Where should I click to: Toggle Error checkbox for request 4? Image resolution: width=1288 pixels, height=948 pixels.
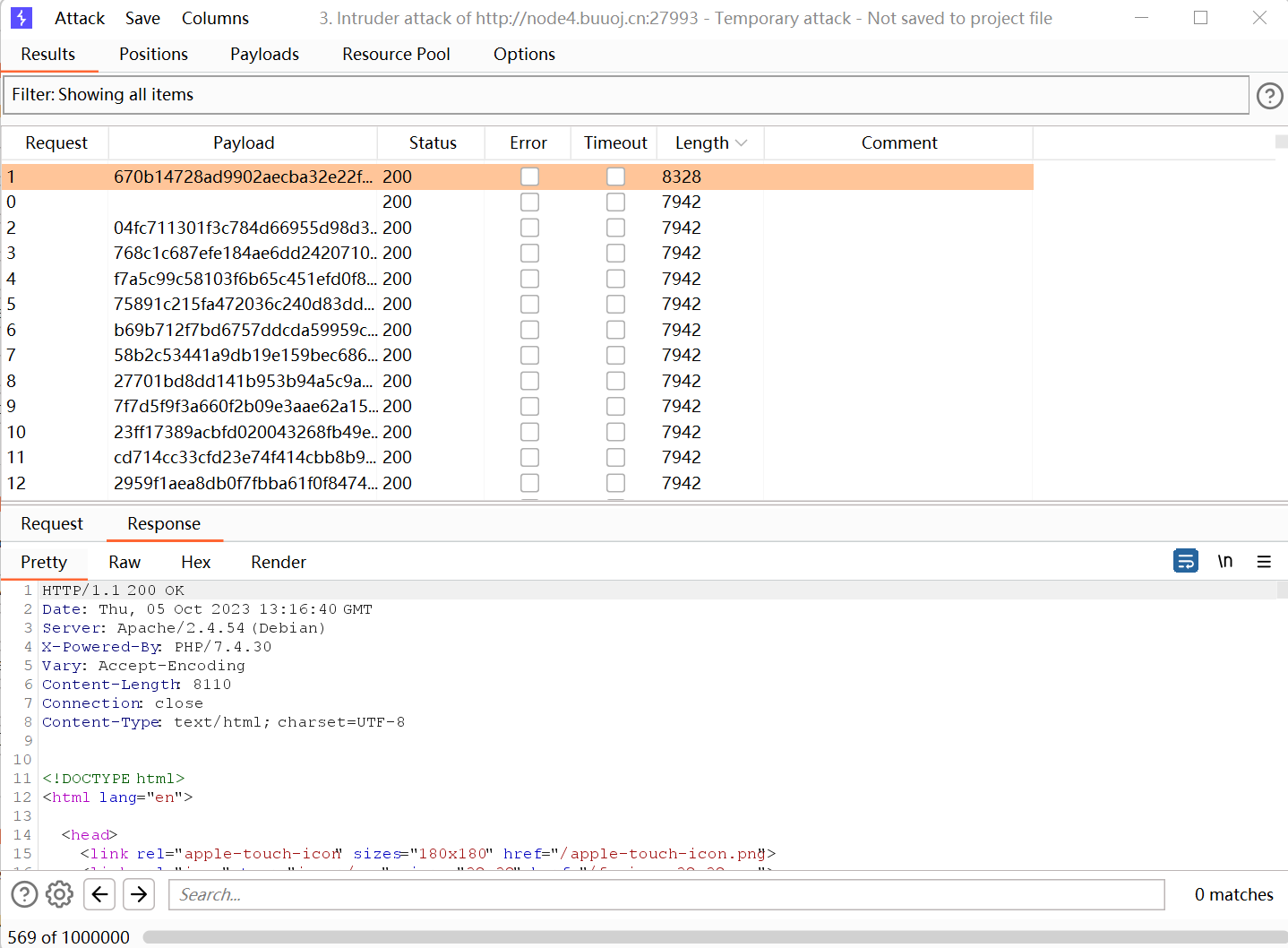529,279
